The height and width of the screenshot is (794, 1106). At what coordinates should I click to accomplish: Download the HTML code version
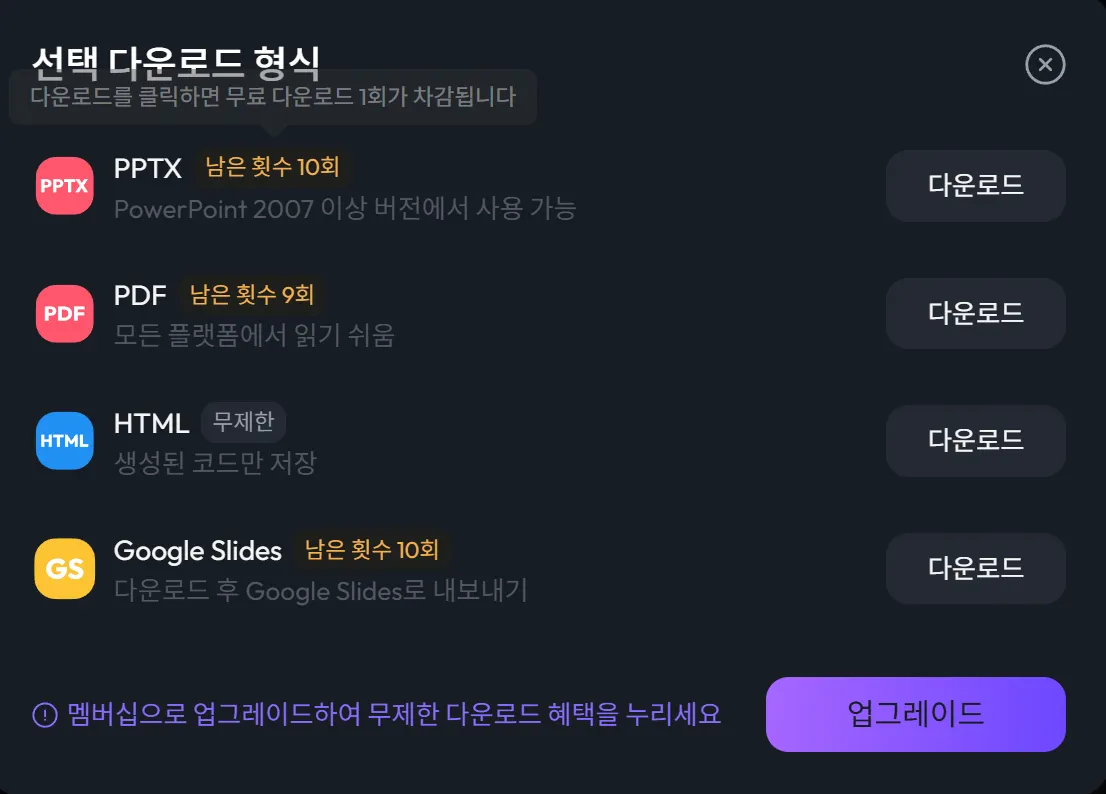click(x=975, y=440)
